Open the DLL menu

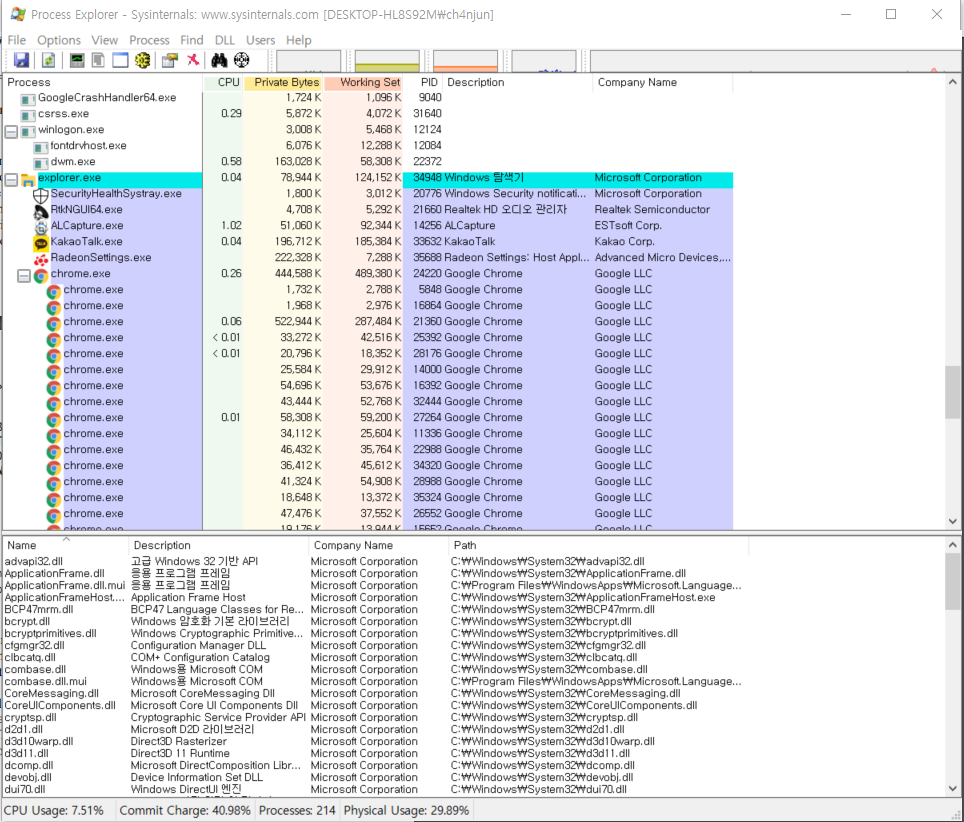point(224,40)
